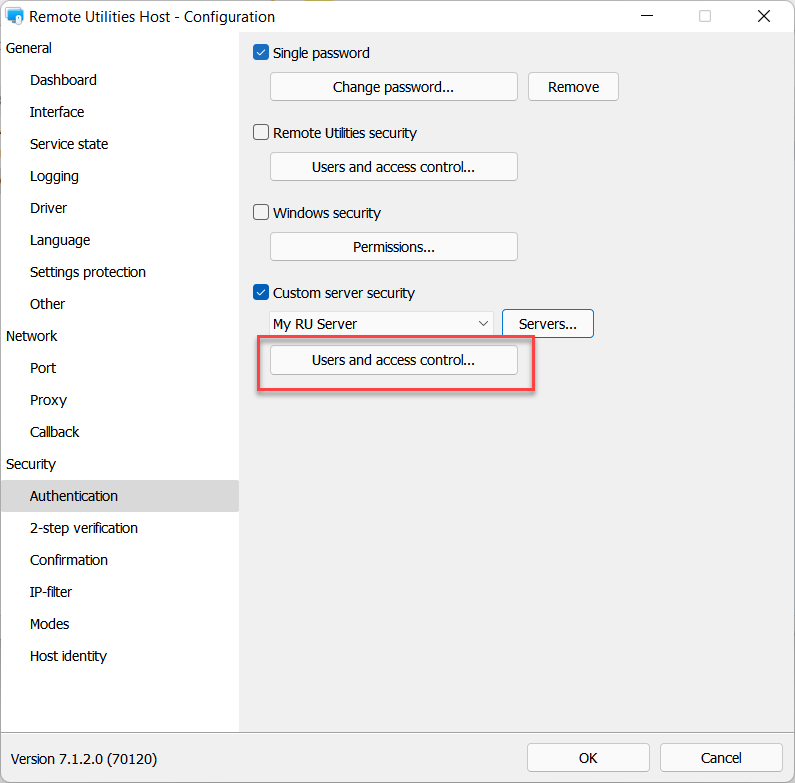Open the 2-step verification settings
The width and height of the screenshot is (795, 783).
click(x=84, y=528)
